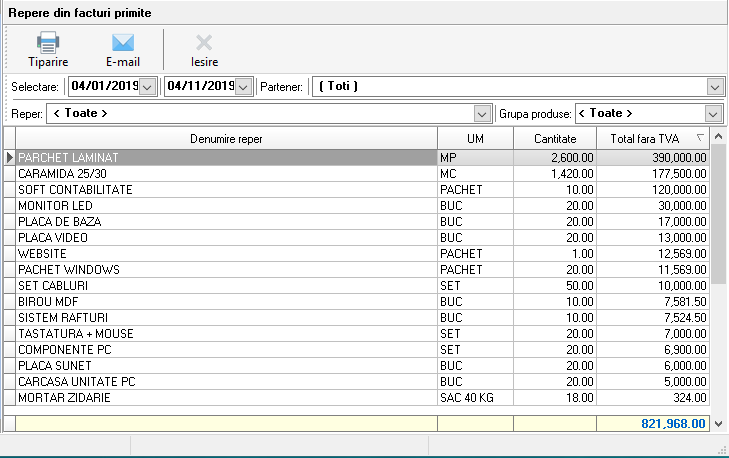Select the SOFT CONTABILITATE row
Screen dimensions: 729x458
[226, 190]
